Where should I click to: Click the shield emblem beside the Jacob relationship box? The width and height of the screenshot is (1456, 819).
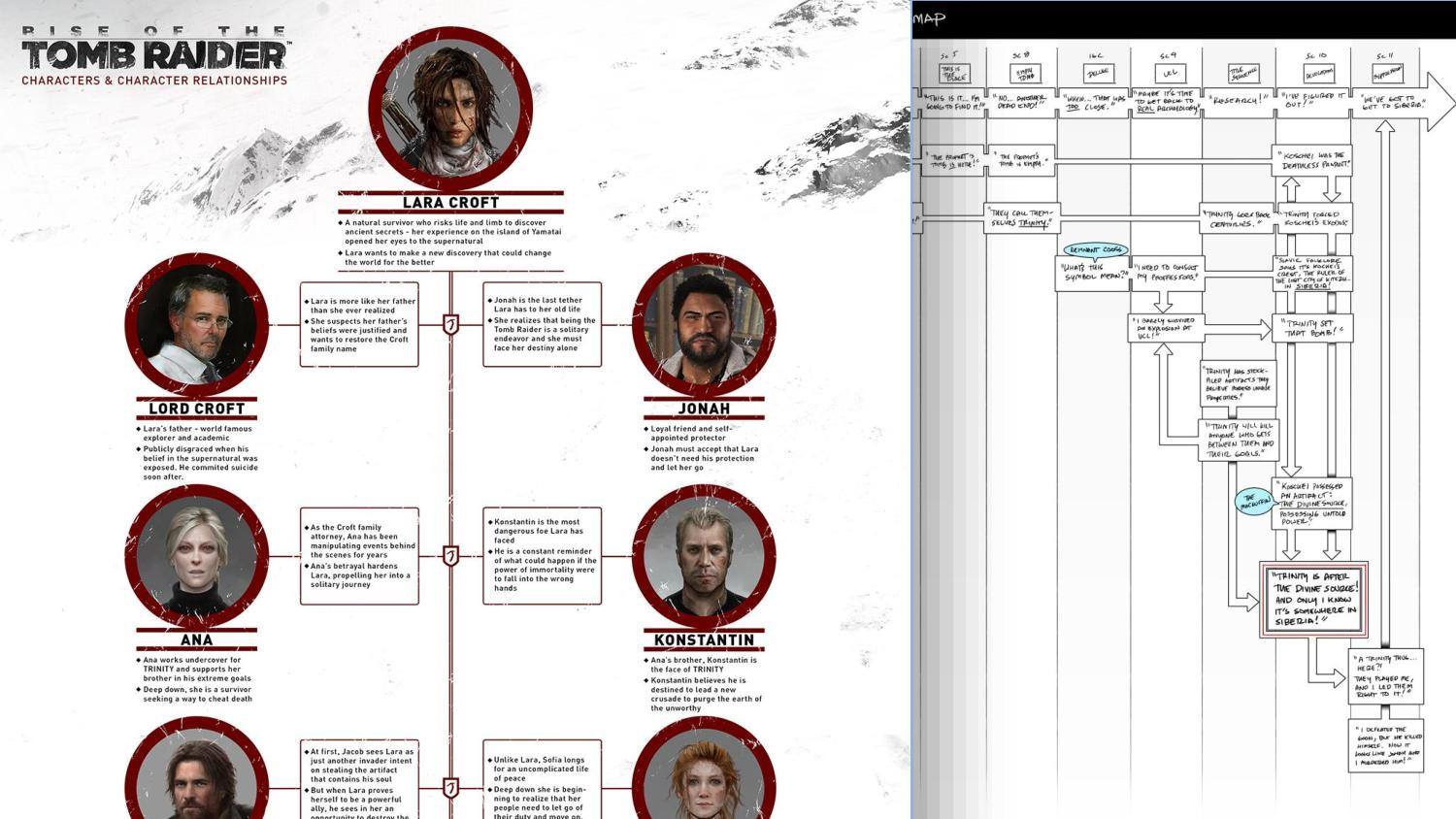pos(450,788)
